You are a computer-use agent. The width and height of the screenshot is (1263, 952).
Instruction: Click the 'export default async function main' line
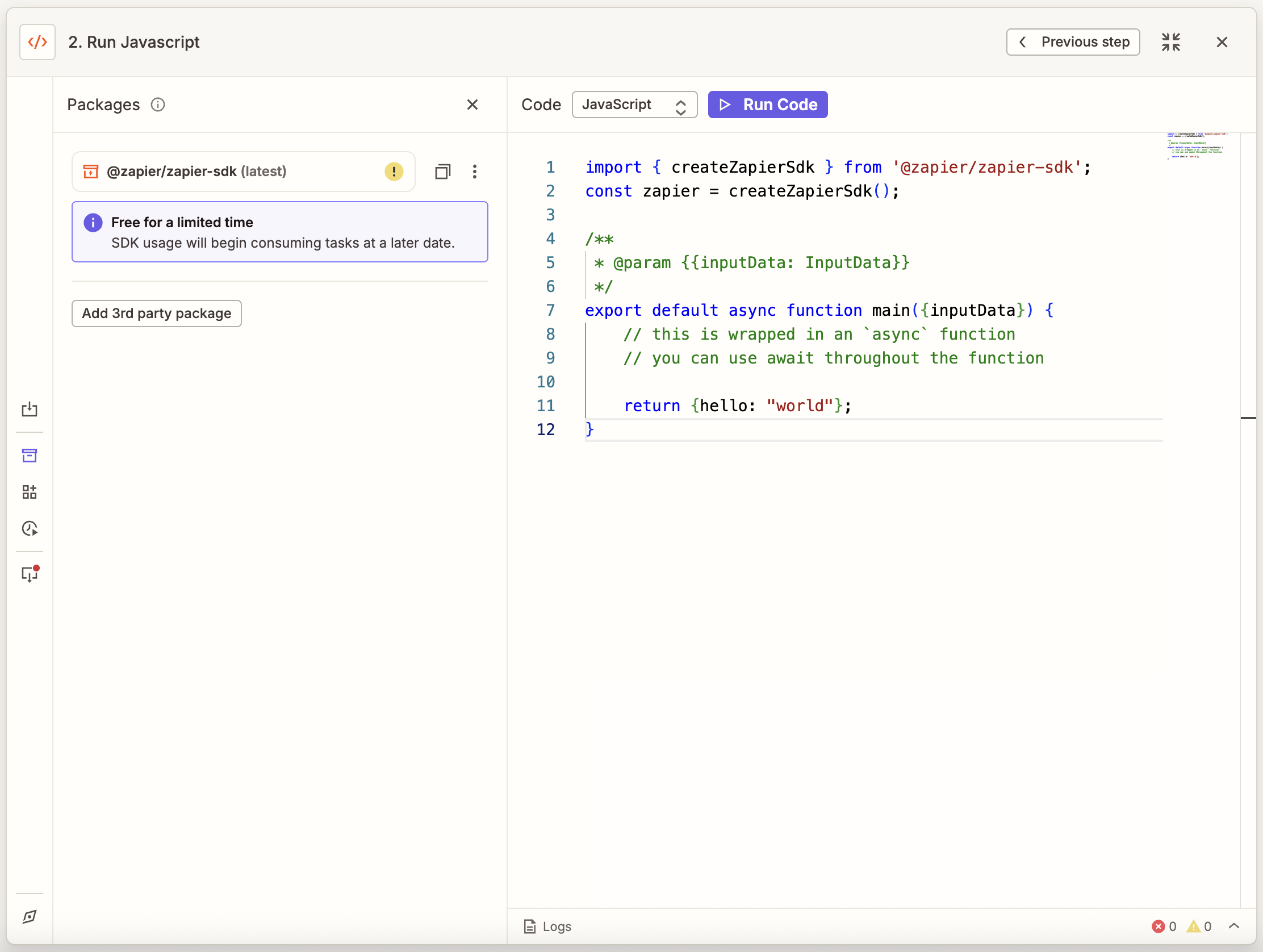coord(819,310)
